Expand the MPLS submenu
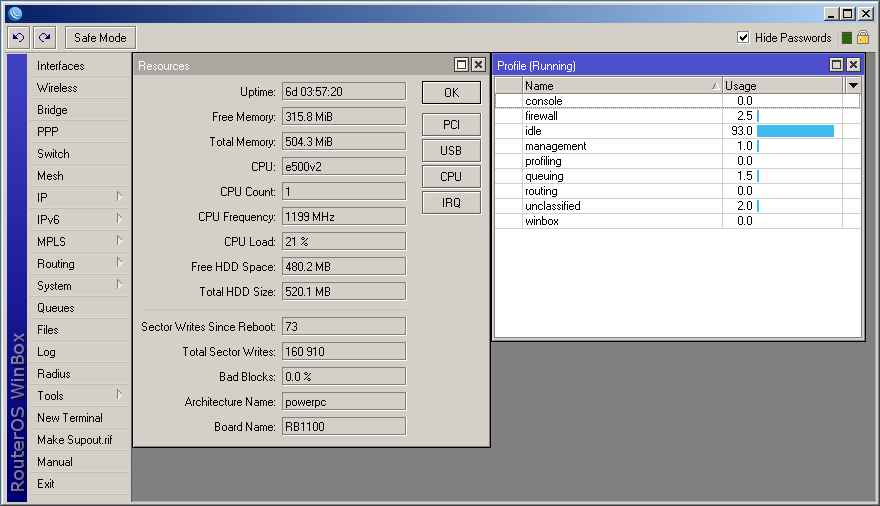880x506 pixels. pyautogui.click(x=119, y=241)
